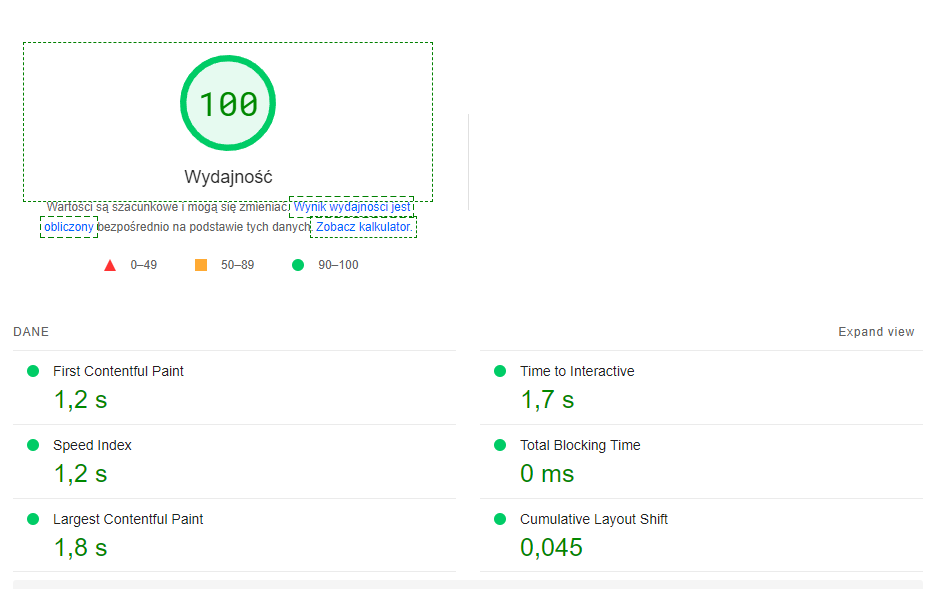Click the green performance score gauge showing 100
This screenshot has height=589, width=934.
[x=228, y=104]
